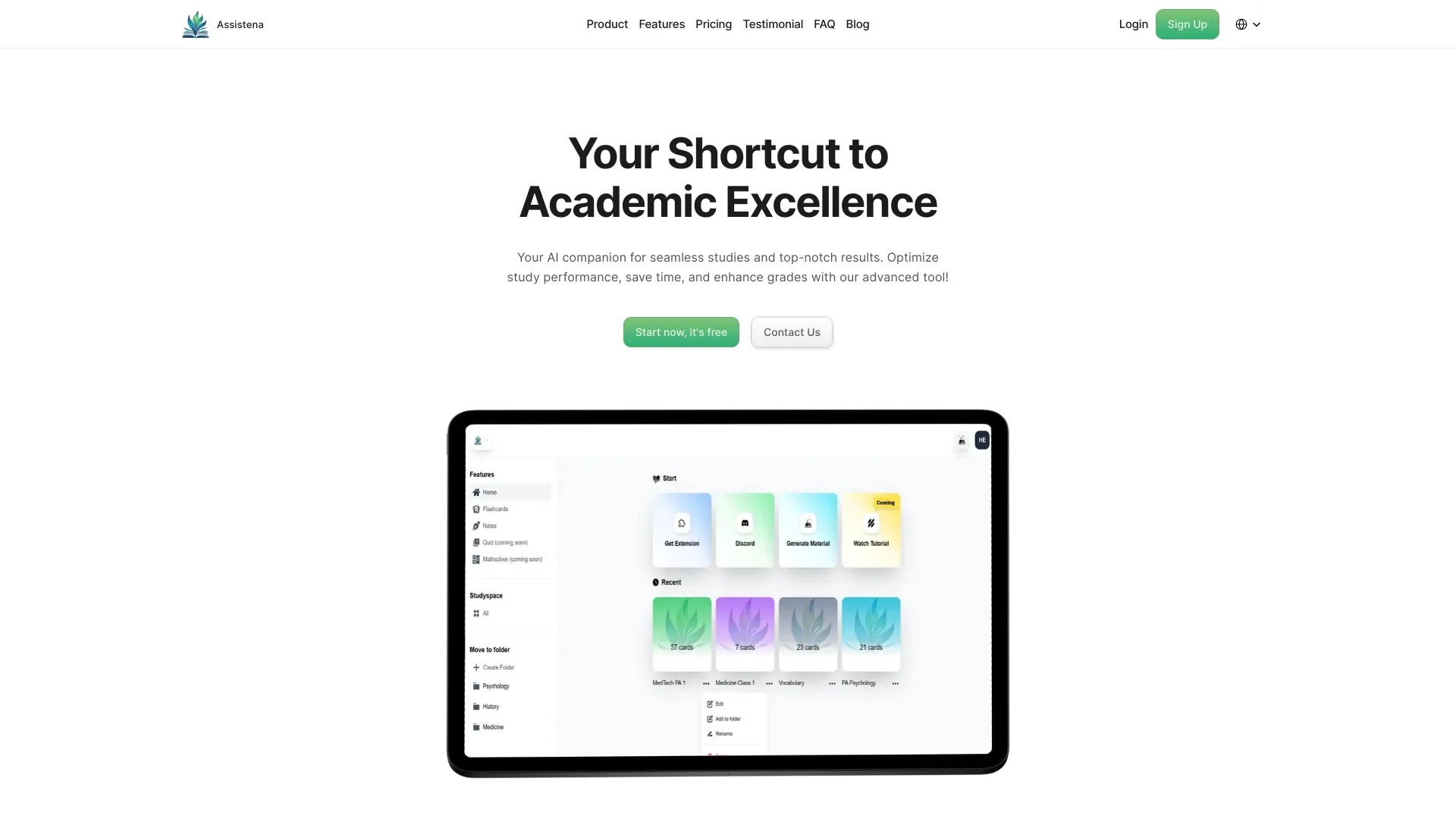Click the Notes icon in sidebar
The width and height of the screenshot is (1456, 819).
click(476, 525)
